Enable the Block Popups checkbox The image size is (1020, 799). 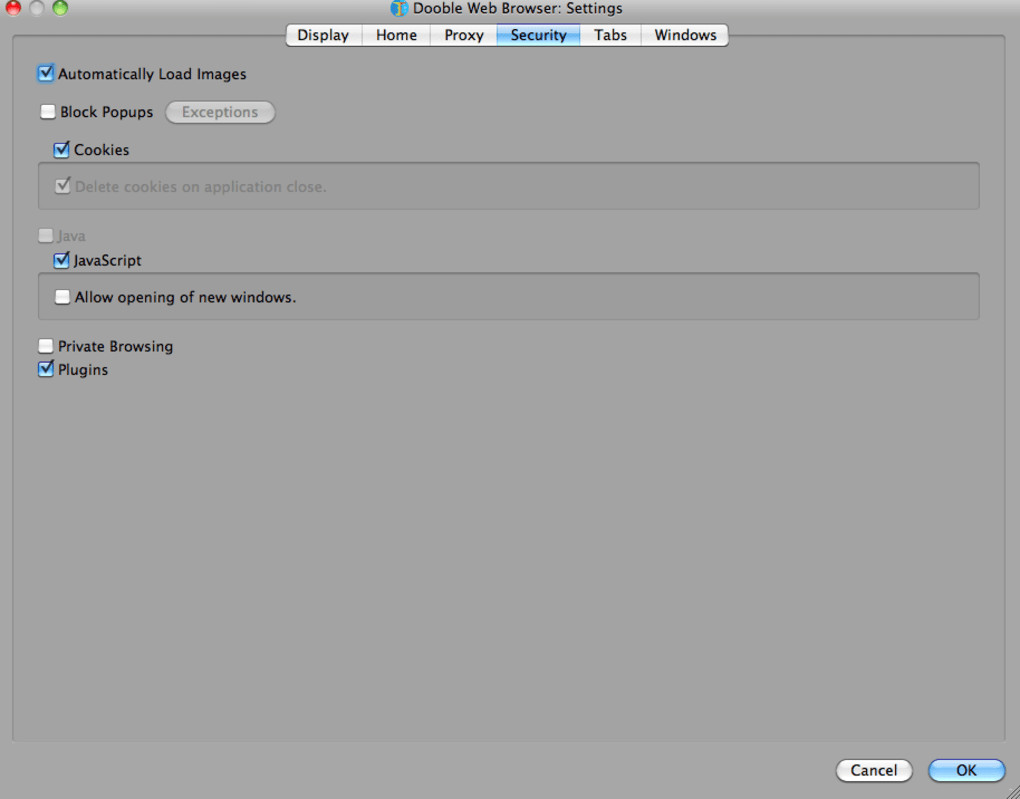[x=47, y=112]
